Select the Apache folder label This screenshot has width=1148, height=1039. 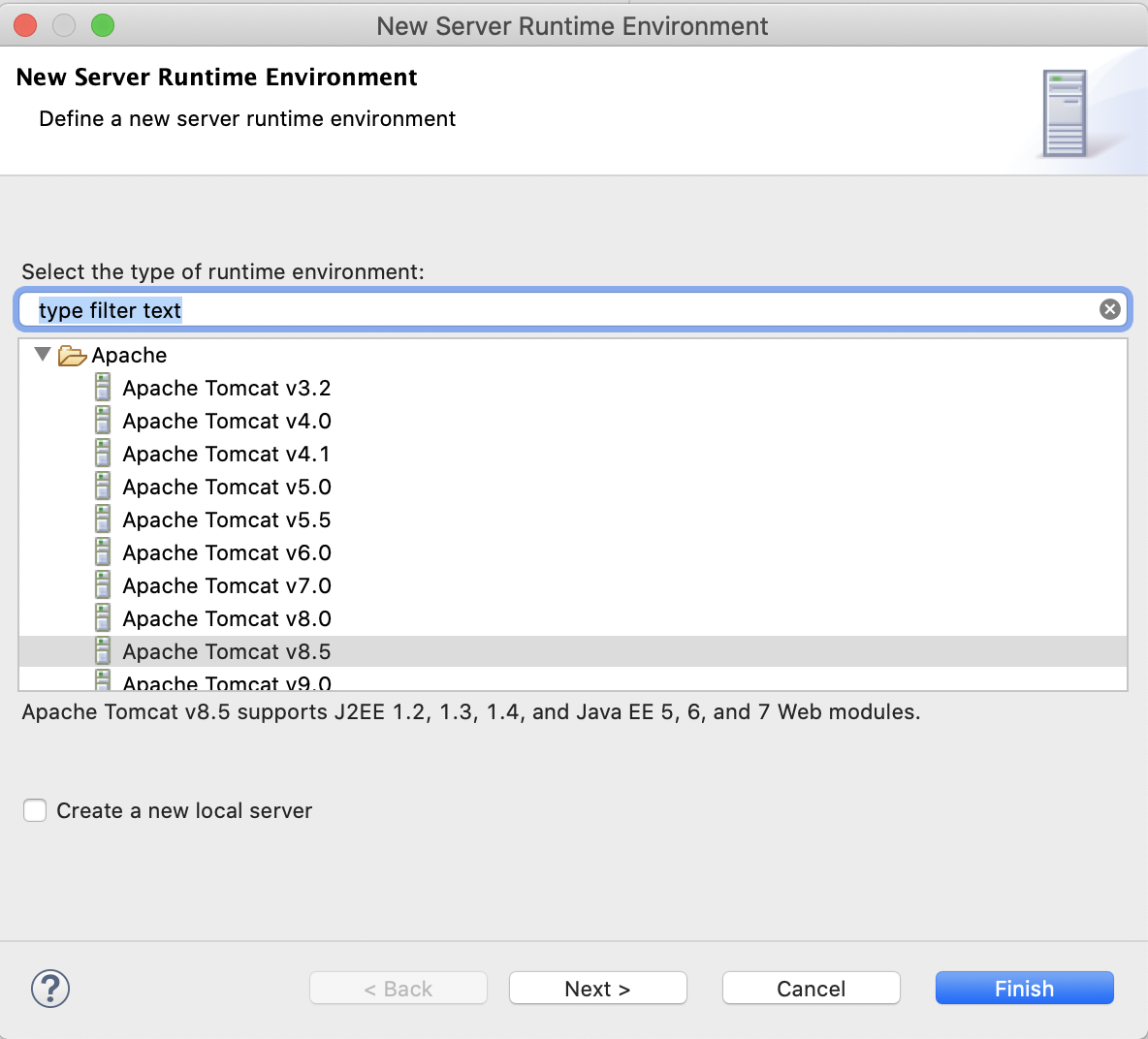coord(129,355)
